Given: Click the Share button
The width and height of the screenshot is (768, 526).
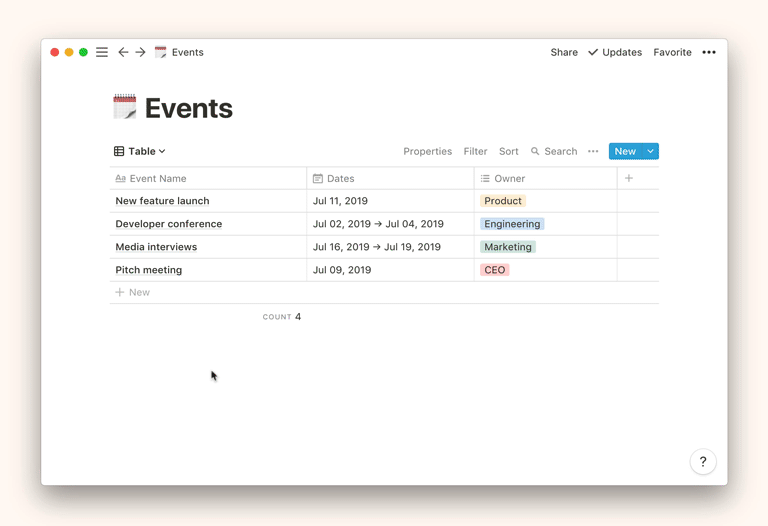Looking at the screenshot, I should (x=564, y=52).
